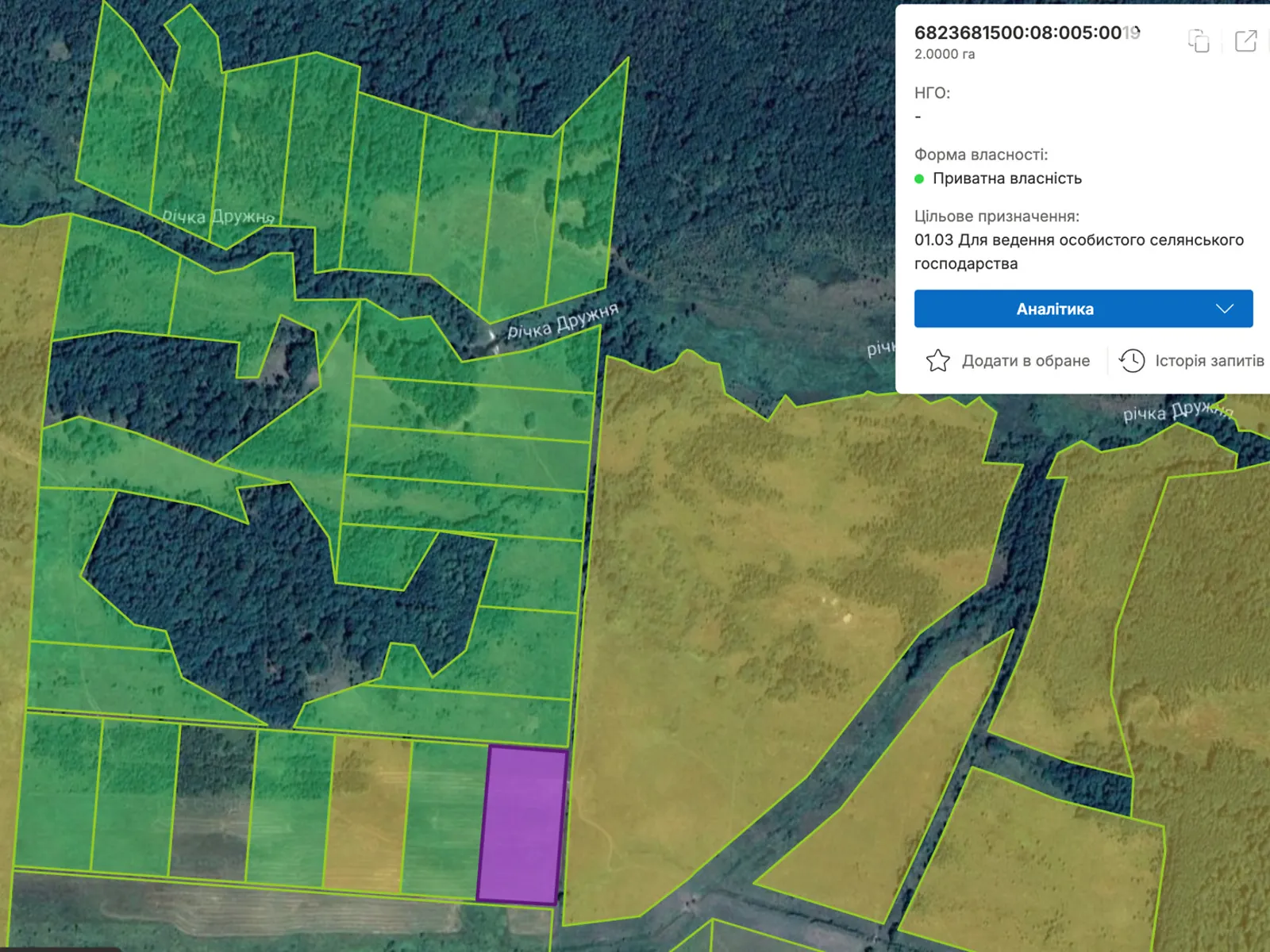
Task: Click the green dot beside Приватна власність
Action: click(x=919, y=178)
